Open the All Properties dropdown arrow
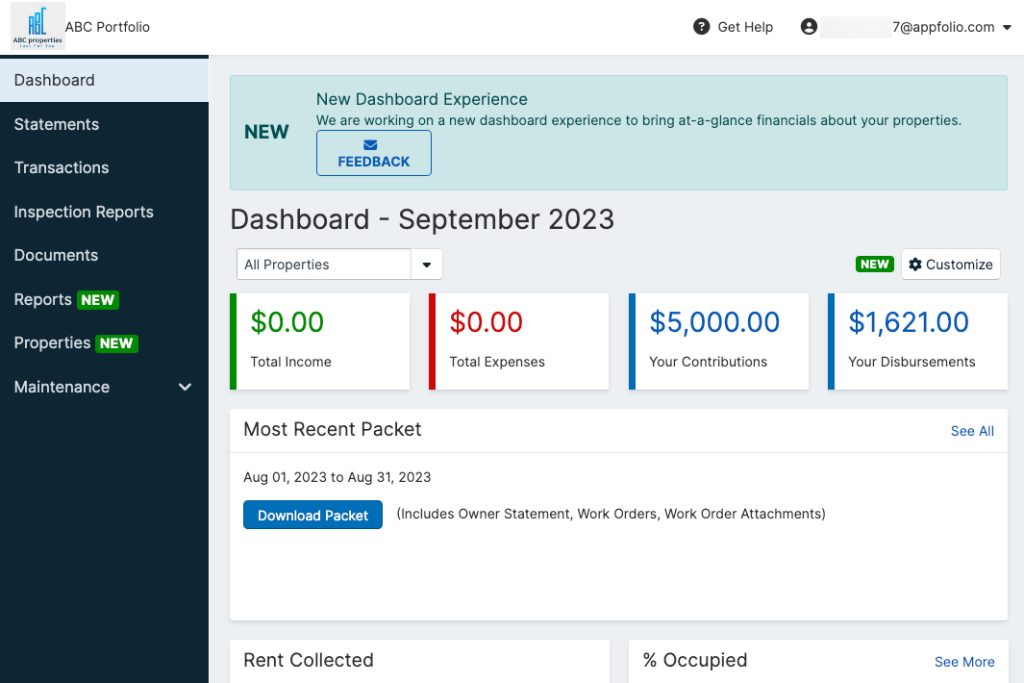This screenshot has width=1024, height=683. coord(426,264)
